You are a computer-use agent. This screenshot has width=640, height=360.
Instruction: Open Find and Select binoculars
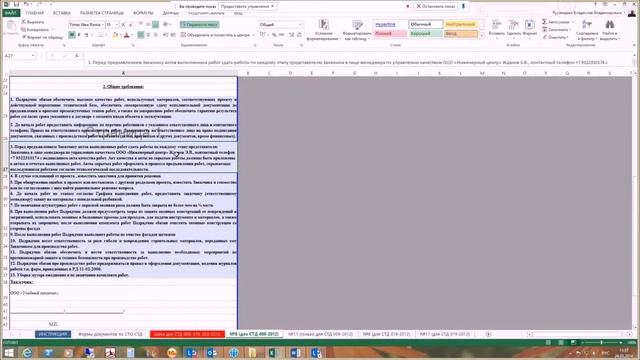tap(609, 30)
